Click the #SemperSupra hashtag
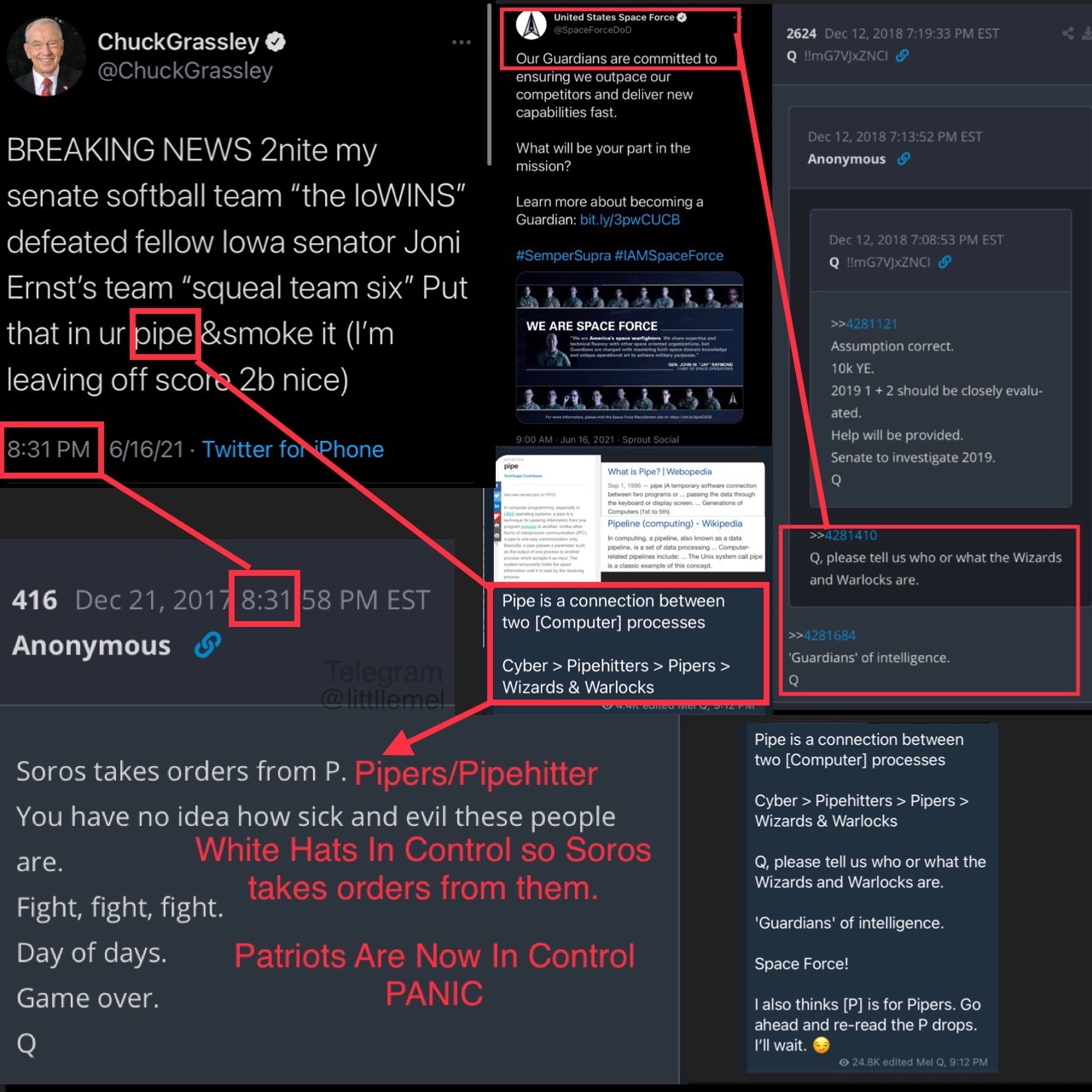 pos(563,256)
